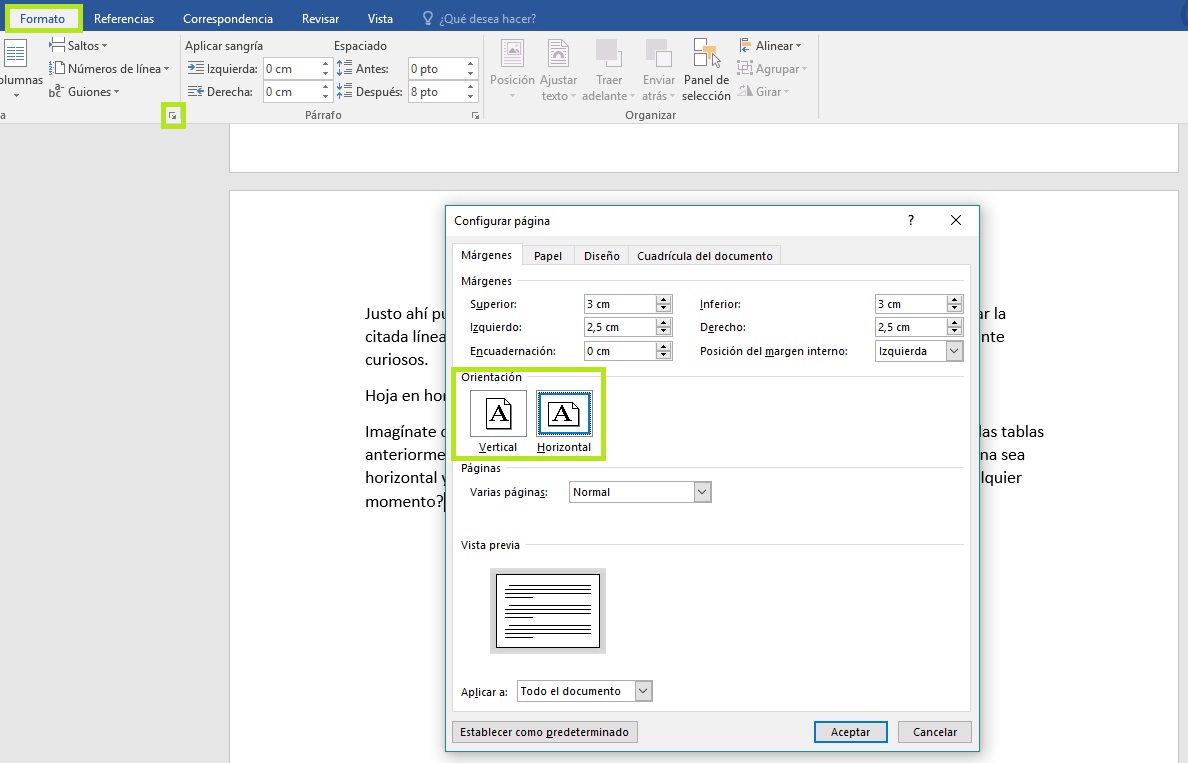Click Después spacing field

click(436, 92)
